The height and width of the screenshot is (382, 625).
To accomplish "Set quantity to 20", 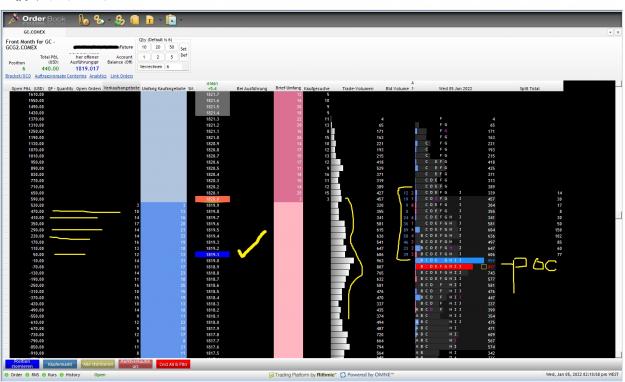I will (x=158, y=47).
